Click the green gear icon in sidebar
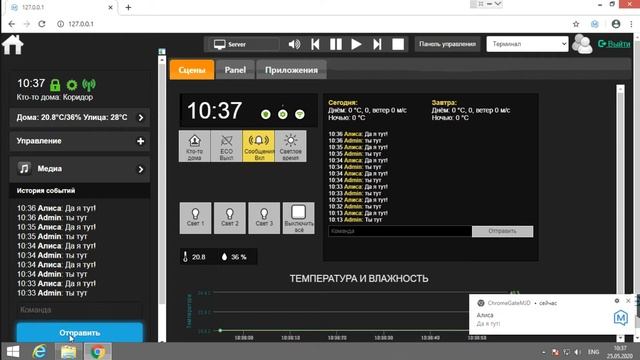 [x=72, y=85]
